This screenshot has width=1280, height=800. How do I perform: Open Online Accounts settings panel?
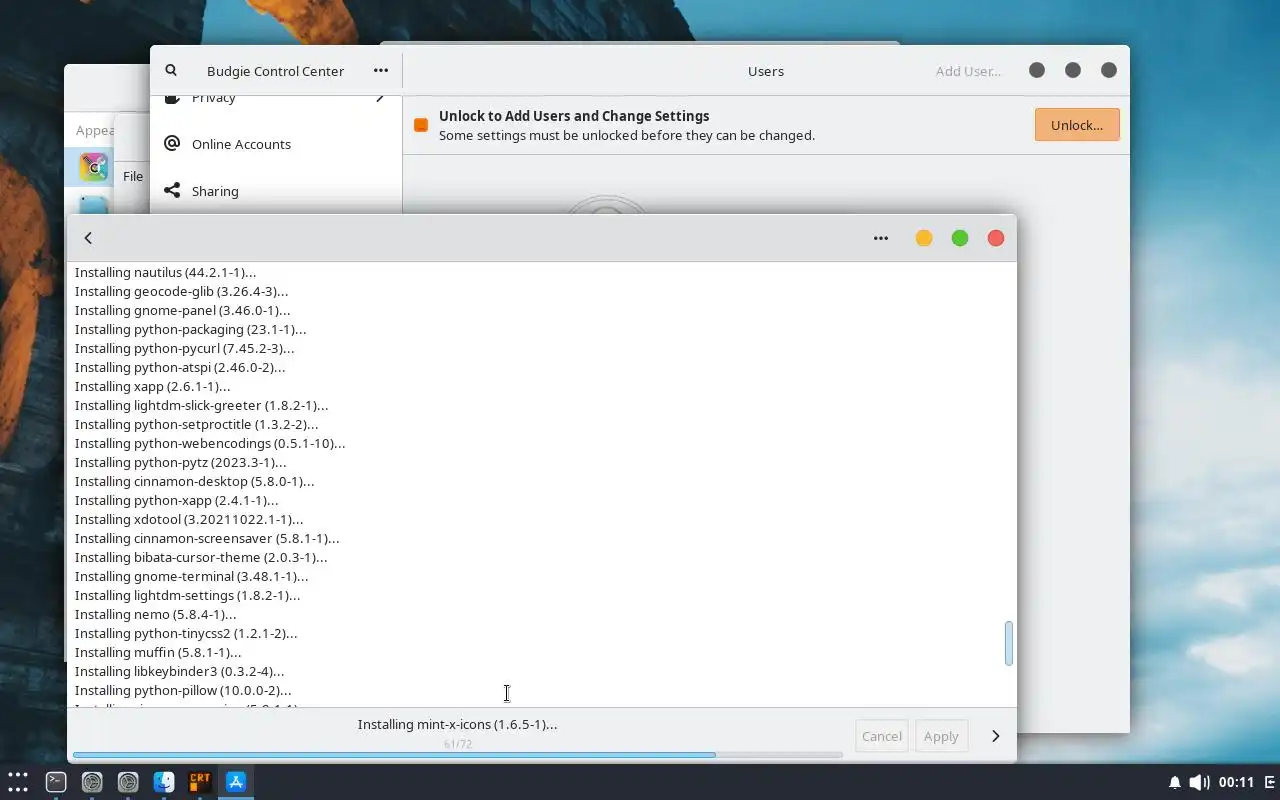tap(276, 144)
